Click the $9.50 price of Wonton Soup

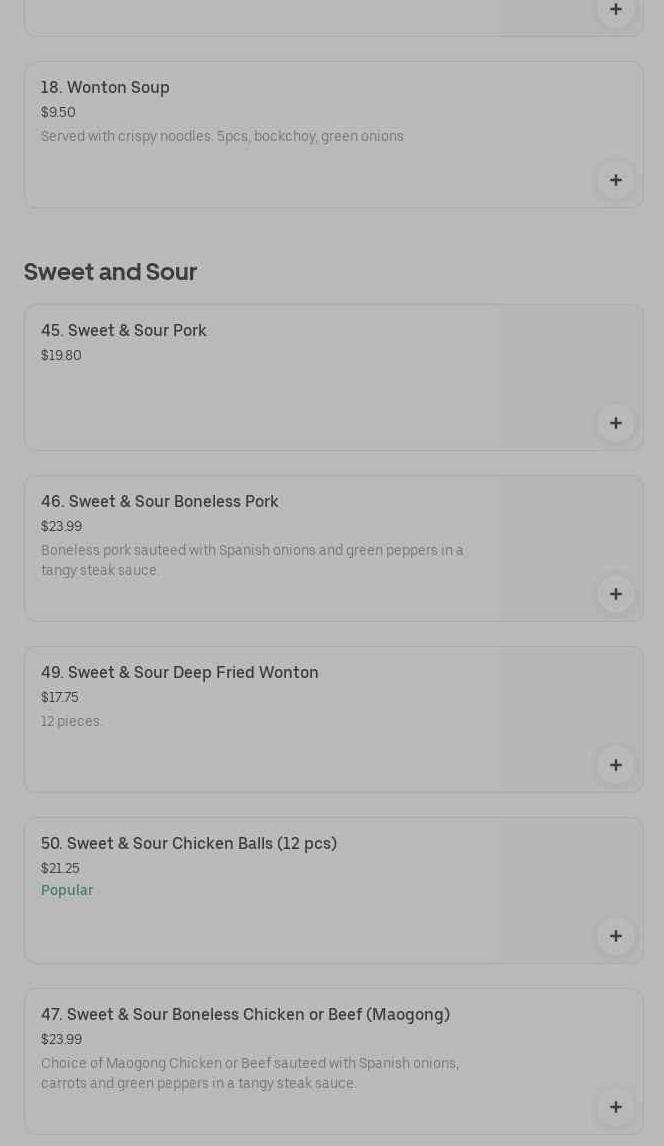click(x=58, y=112)
